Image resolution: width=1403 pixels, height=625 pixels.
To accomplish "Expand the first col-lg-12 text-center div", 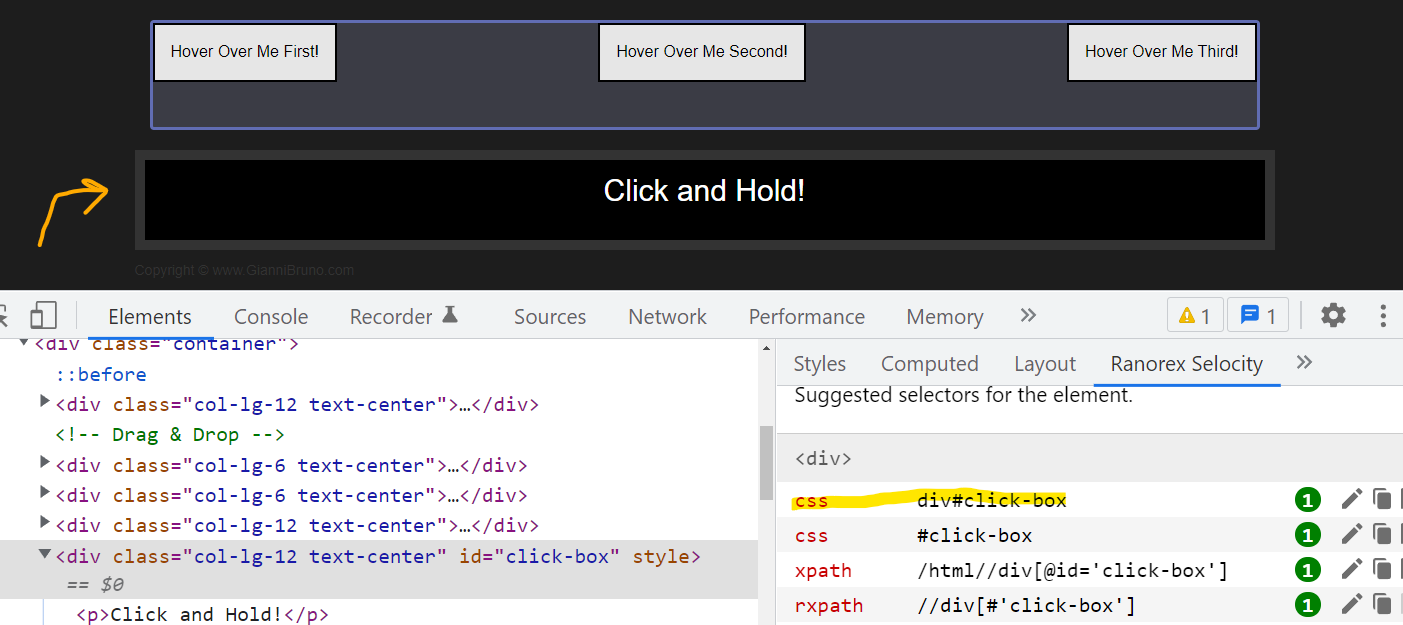I will coord(45,404).
